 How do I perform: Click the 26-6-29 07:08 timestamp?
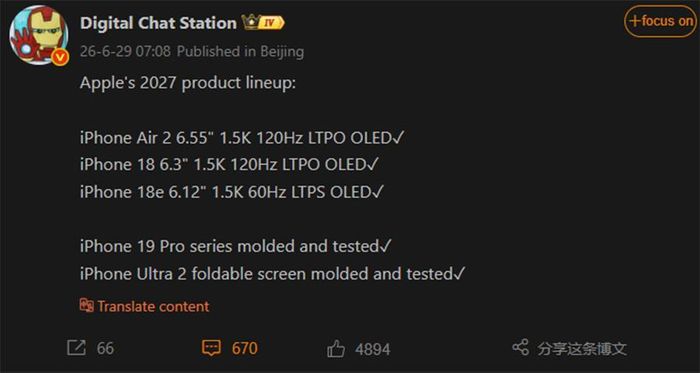click(125, 51)
